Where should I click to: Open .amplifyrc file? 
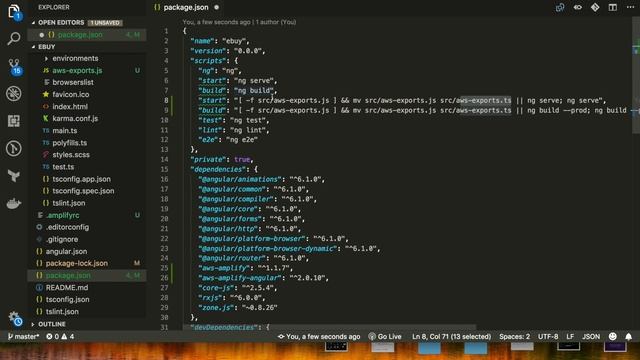(62, 215)
